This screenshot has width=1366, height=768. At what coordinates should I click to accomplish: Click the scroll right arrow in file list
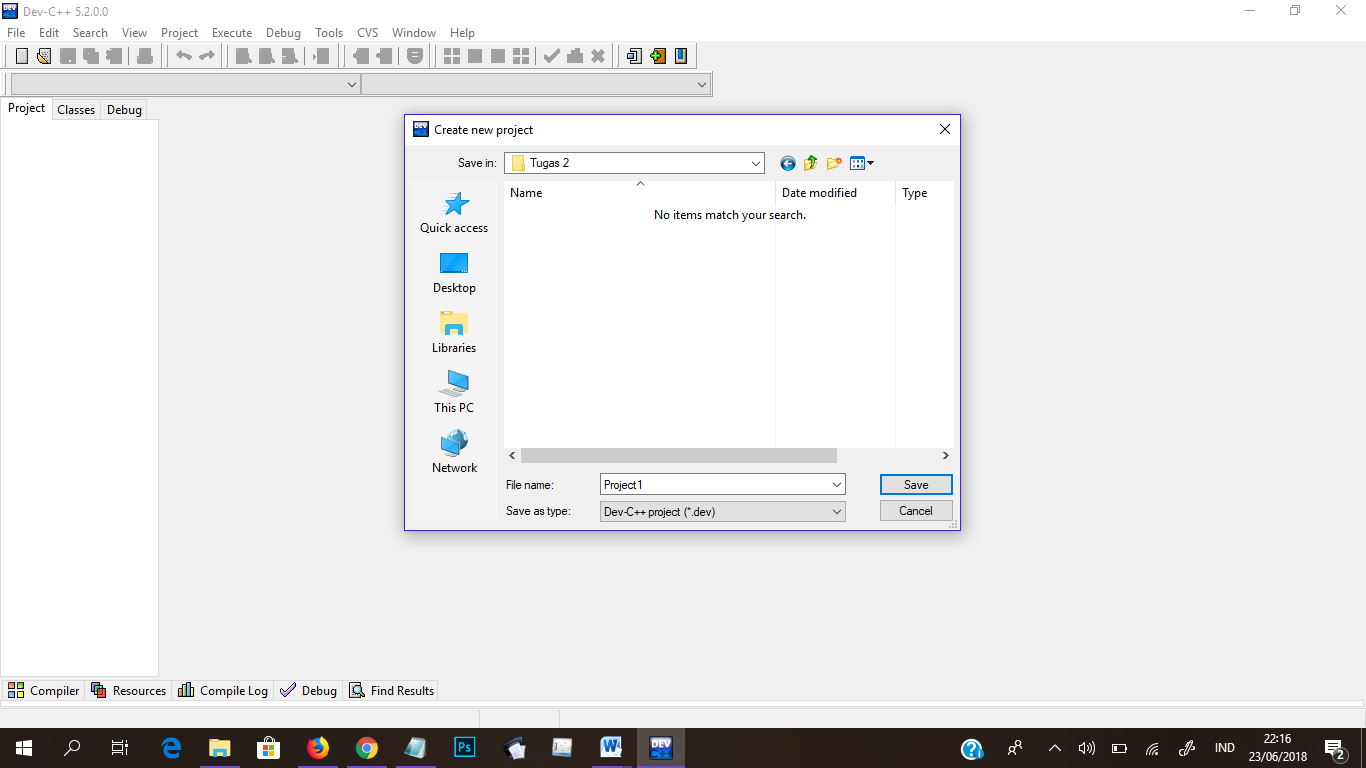pyautogui.click(x=946, y=456)
